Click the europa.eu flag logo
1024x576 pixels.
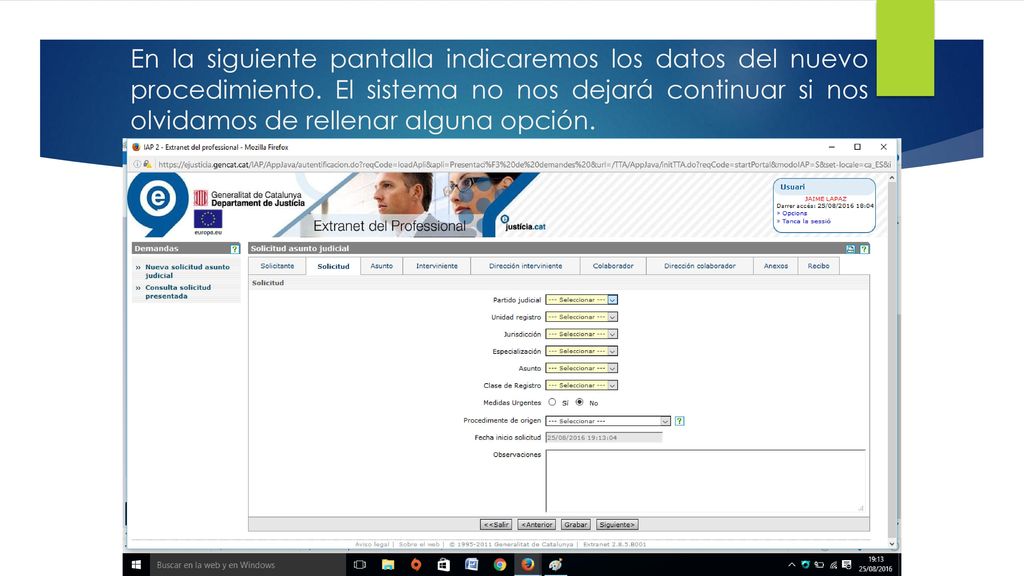pos(208,221)
